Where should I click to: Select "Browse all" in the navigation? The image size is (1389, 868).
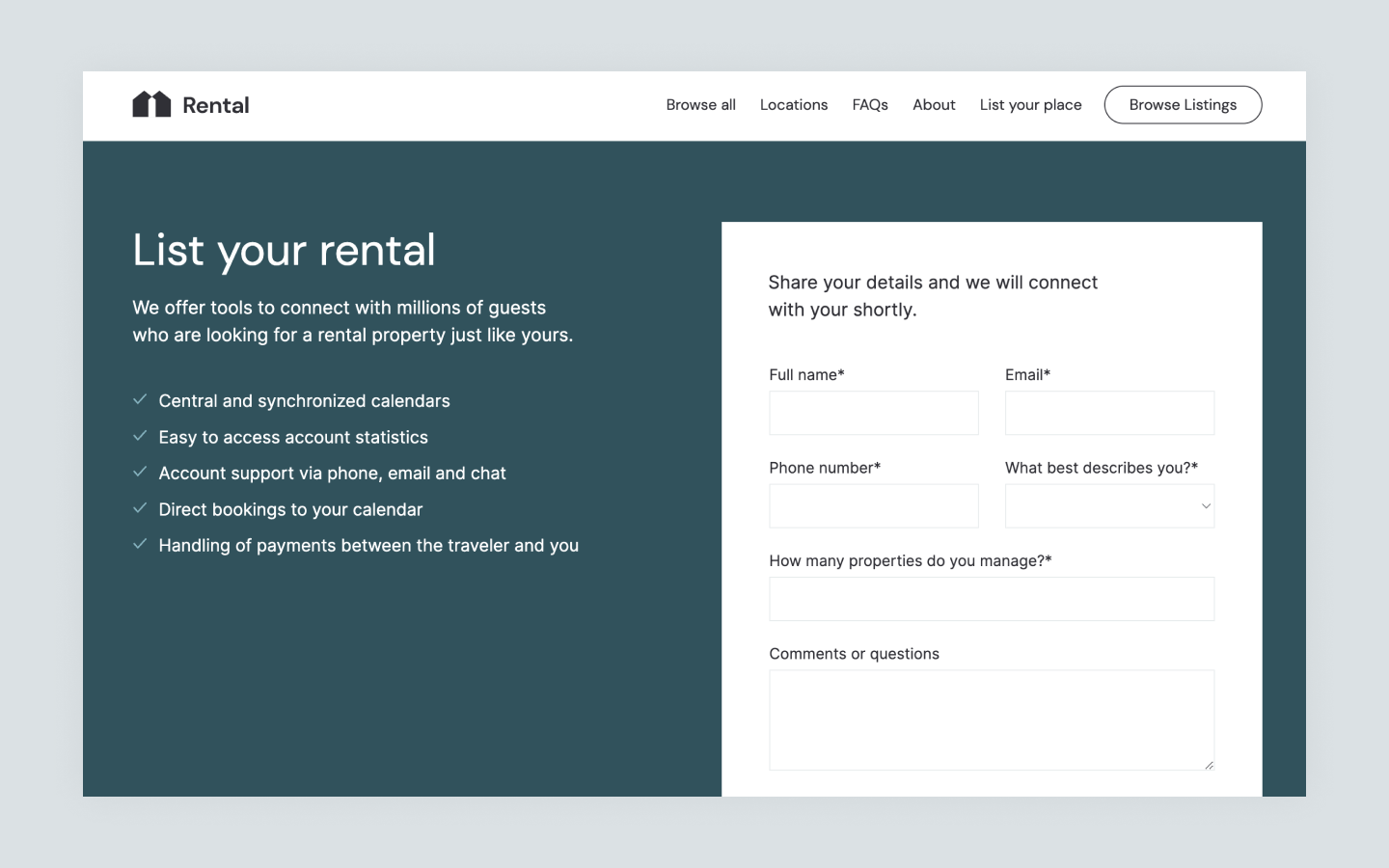pos(700,104)
